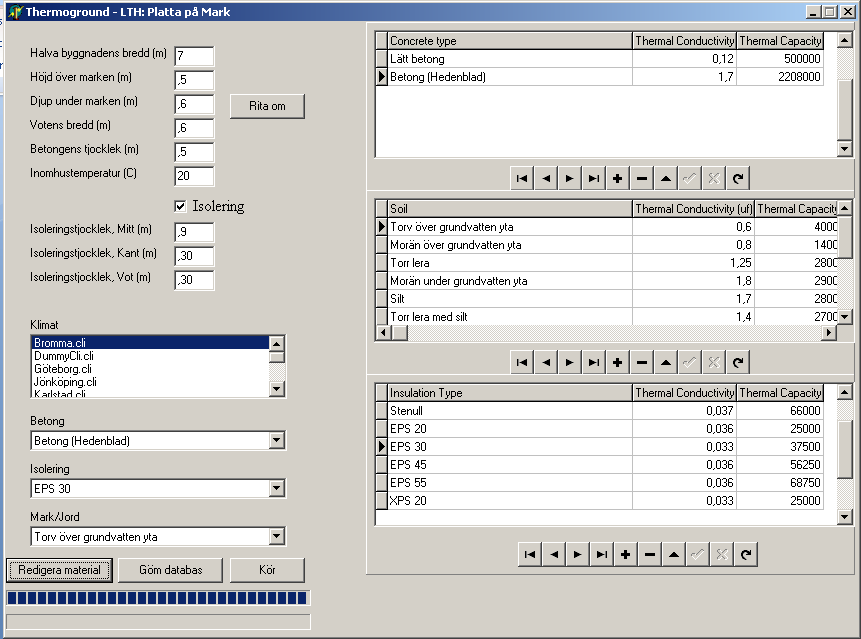
Task: Open the Betong dropdown
Action: (277, 440)
